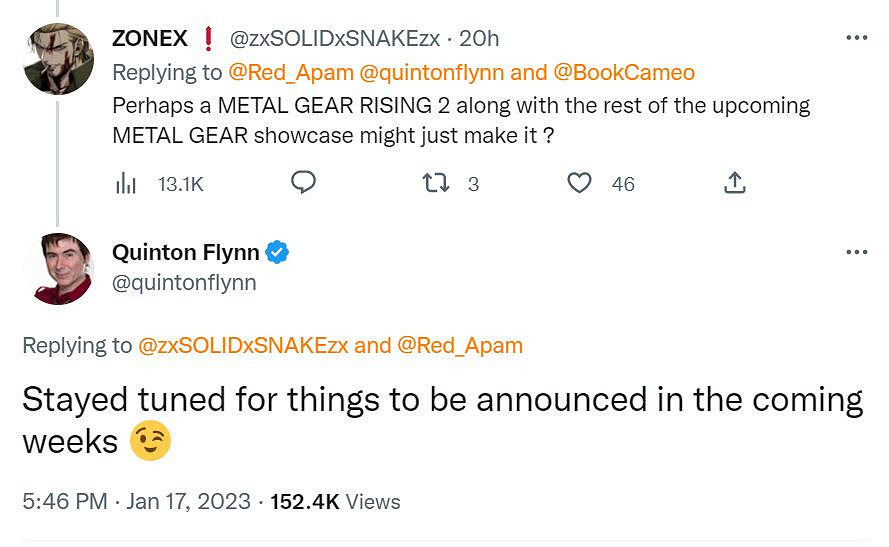Open three-dot menu on ZONEX's tweet
Screen dimensions: 889x547
click(856, 38)
